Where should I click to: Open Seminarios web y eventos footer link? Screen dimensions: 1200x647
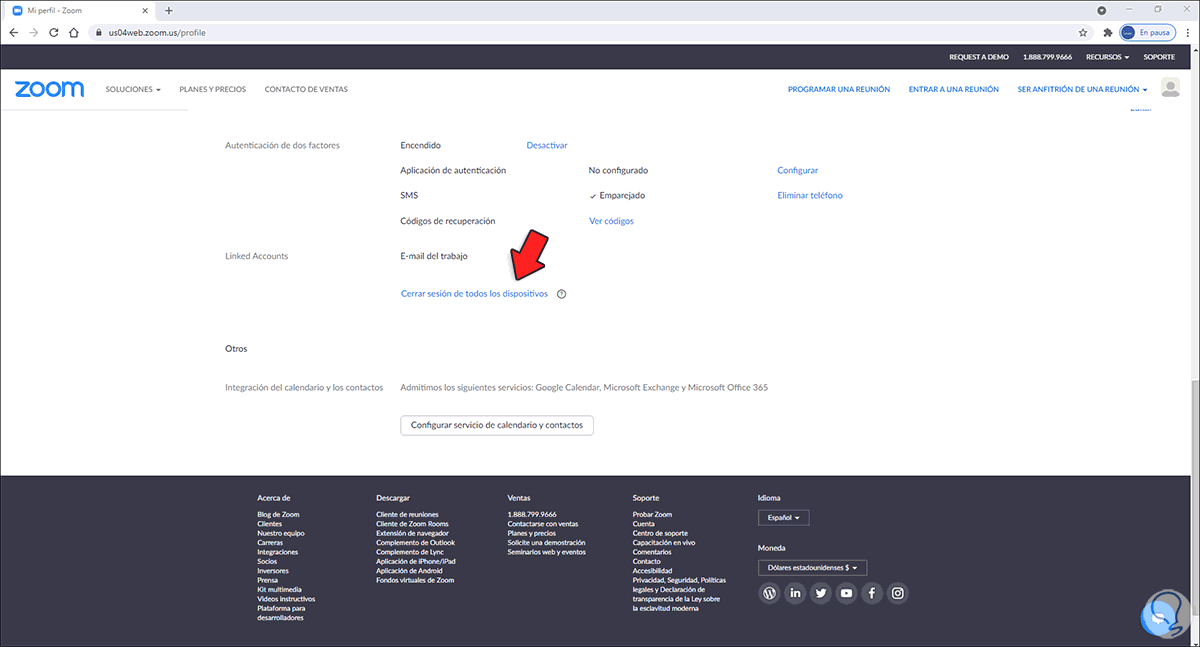(546, 552)
